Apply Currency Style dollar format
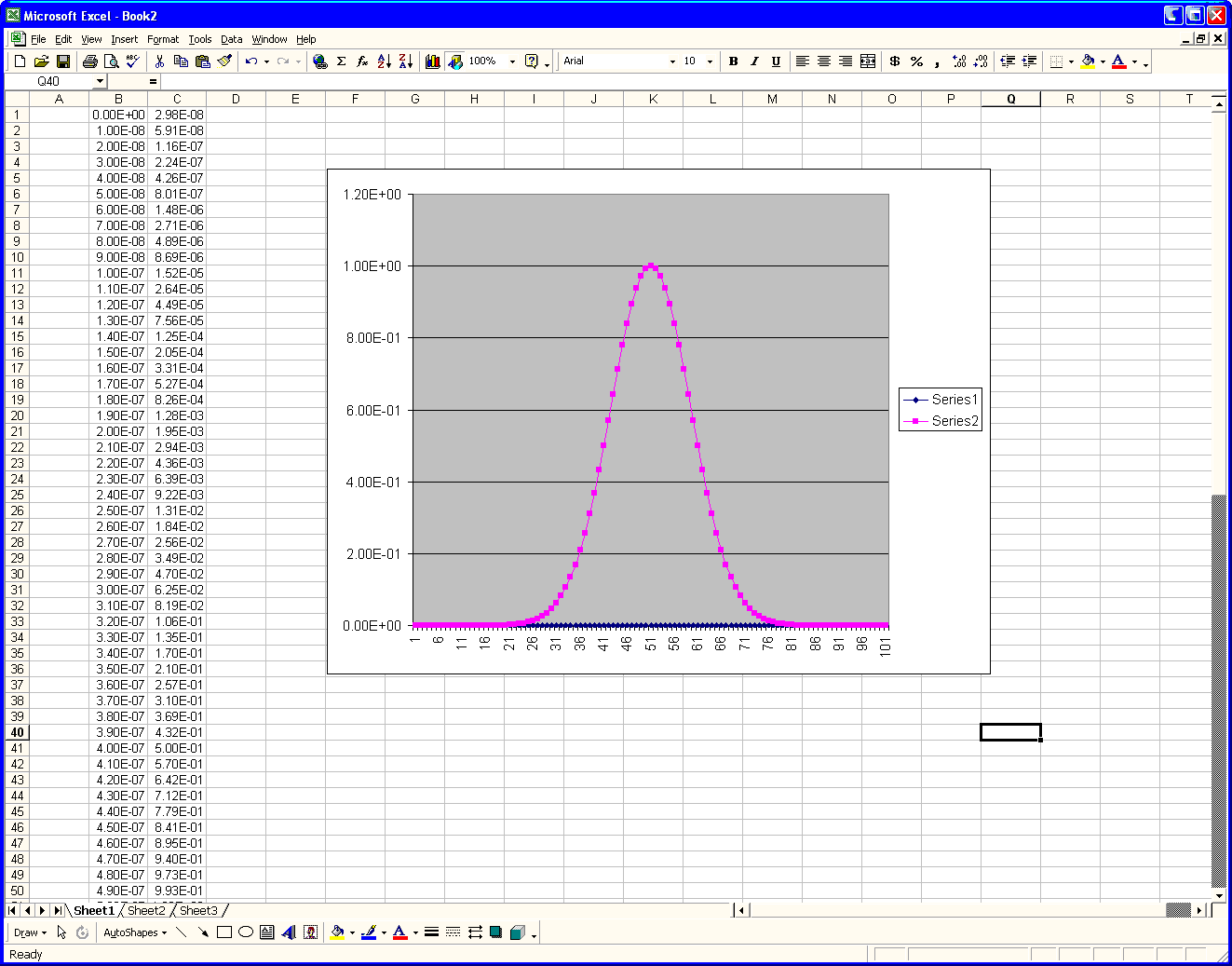This screenshot has height=966, width=1232. click(895, 61)
